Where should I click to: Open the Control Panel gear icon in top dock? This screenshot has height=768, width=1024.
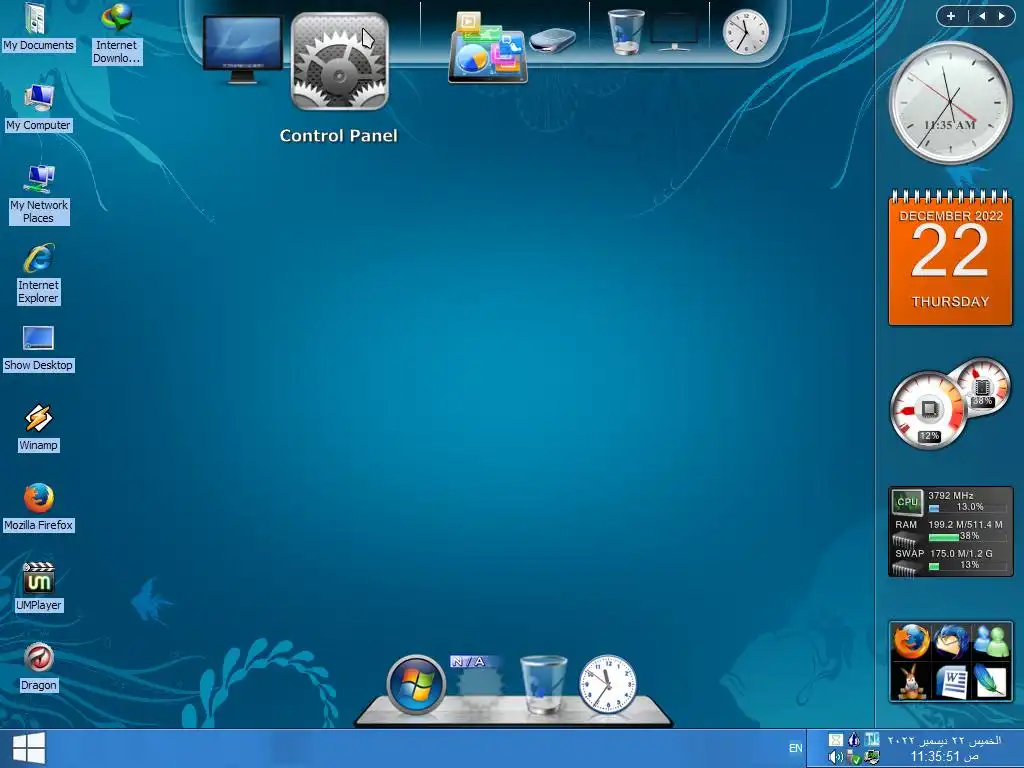pyautogui.click(x=340, y=62)
